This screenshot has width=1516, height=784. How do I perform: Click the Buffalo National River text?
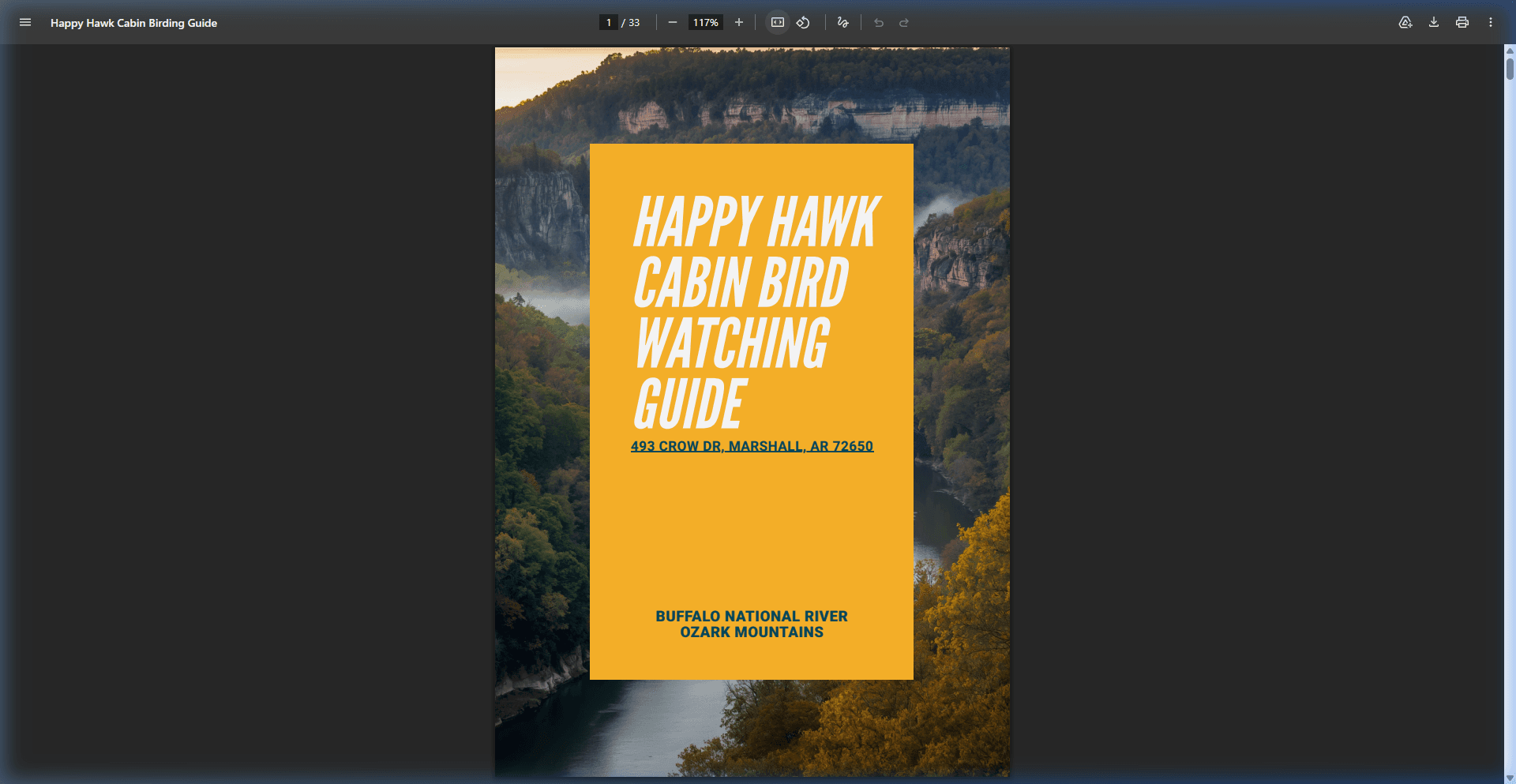[x=752, y=616]
